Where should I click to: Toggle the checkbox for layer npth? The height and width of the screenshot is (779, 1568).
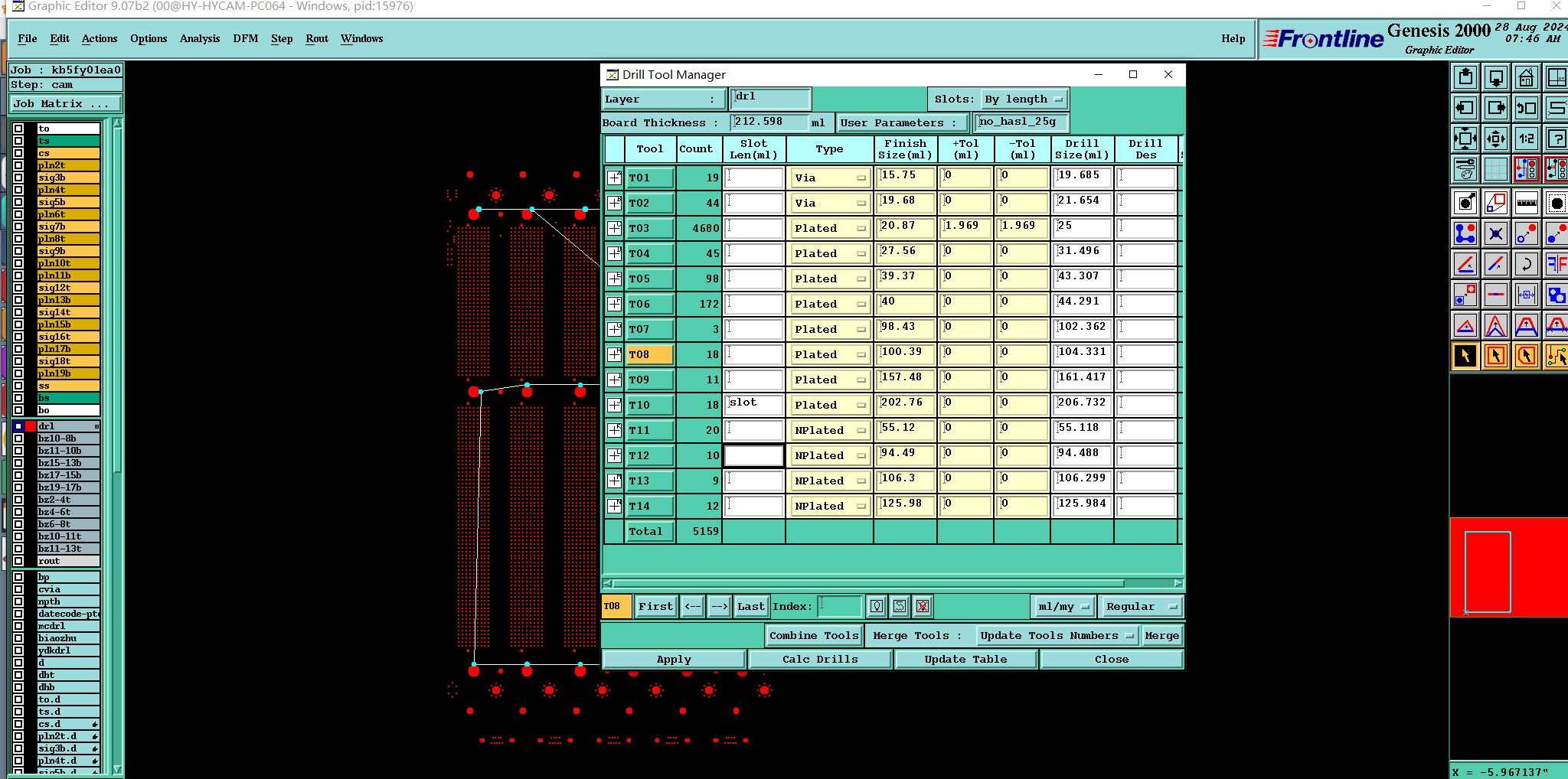click(18, 601)
